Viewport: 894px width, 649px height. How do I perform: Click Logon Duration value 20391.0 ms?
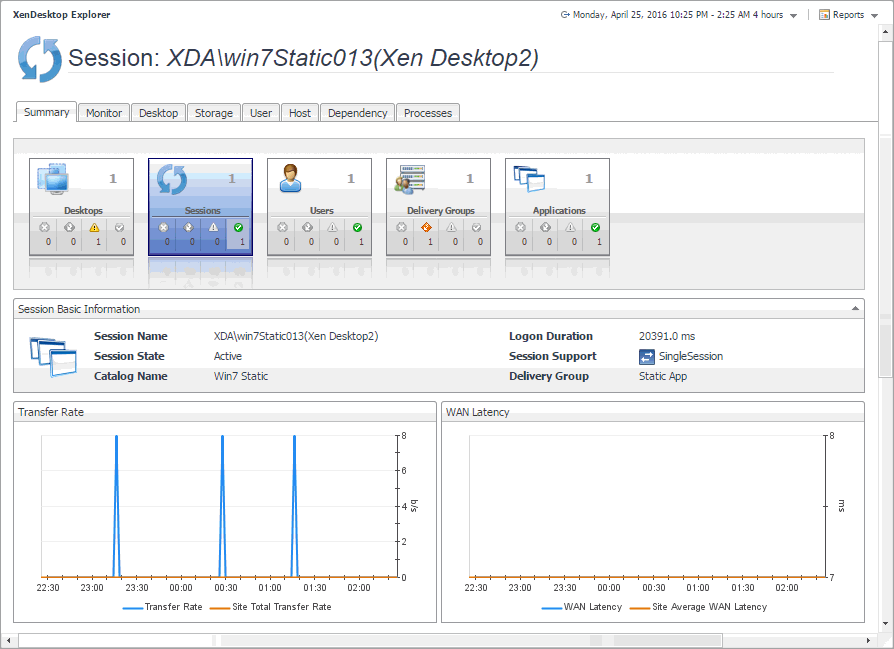(667, 336)
